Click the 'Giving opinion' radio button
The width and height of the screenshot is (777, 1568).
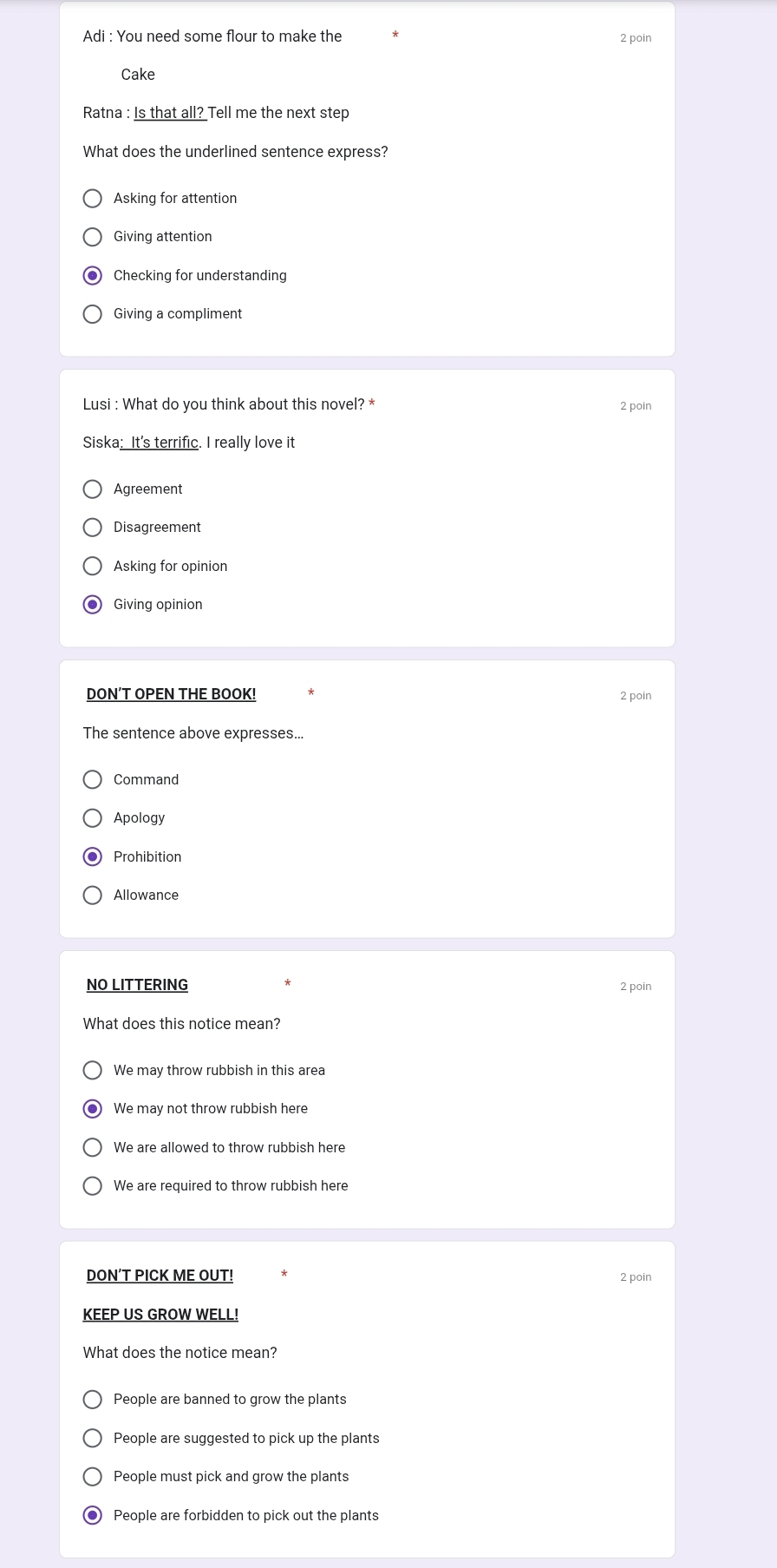tap(93, 605)
